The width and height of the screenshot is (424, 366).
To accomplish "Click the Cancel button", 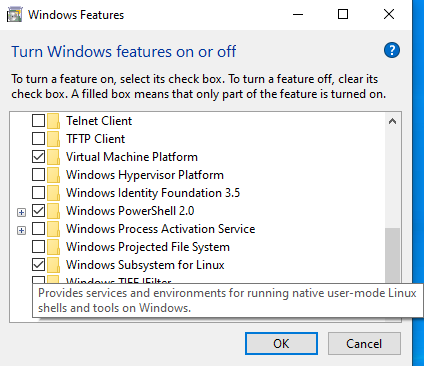I will (364, 343).
